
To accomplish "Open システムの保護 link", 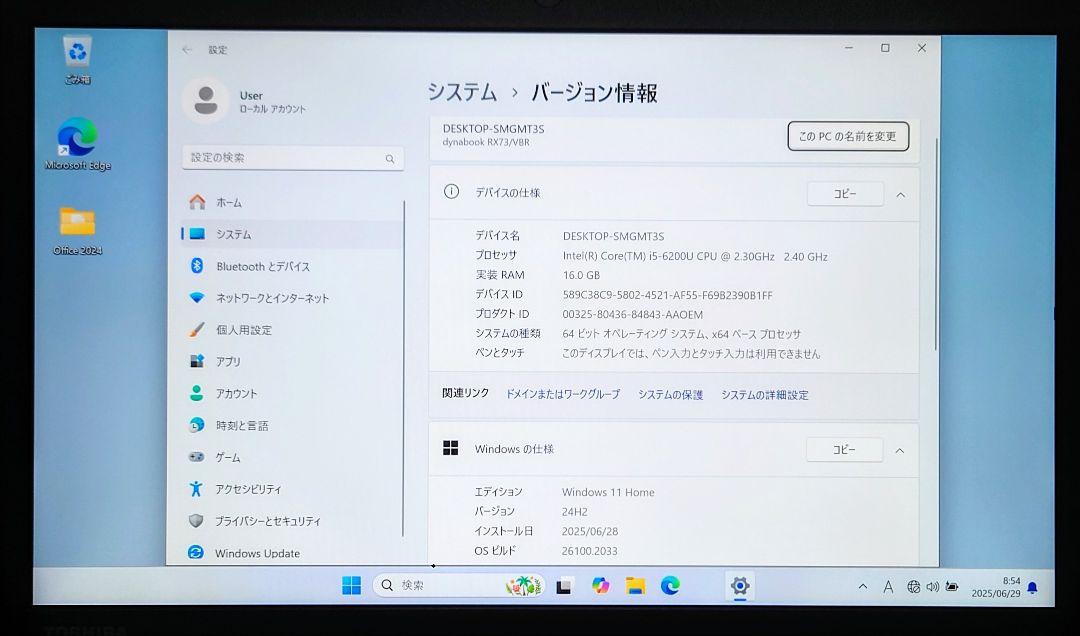I will [670, 395].
